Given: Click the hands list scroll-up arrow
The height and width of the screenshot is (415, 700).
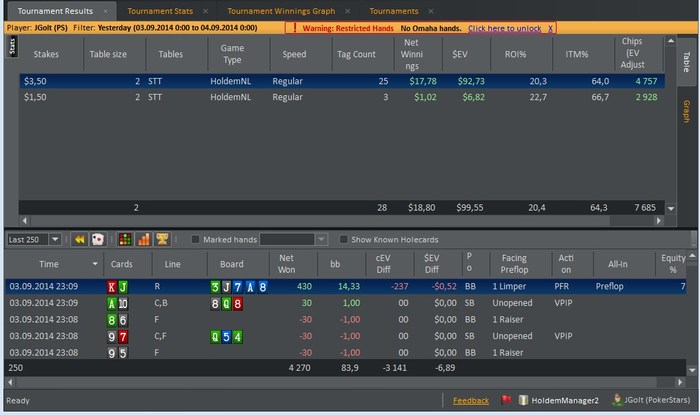Looking at the screenshot, I should pyautogui.click(x=692, y=256).
